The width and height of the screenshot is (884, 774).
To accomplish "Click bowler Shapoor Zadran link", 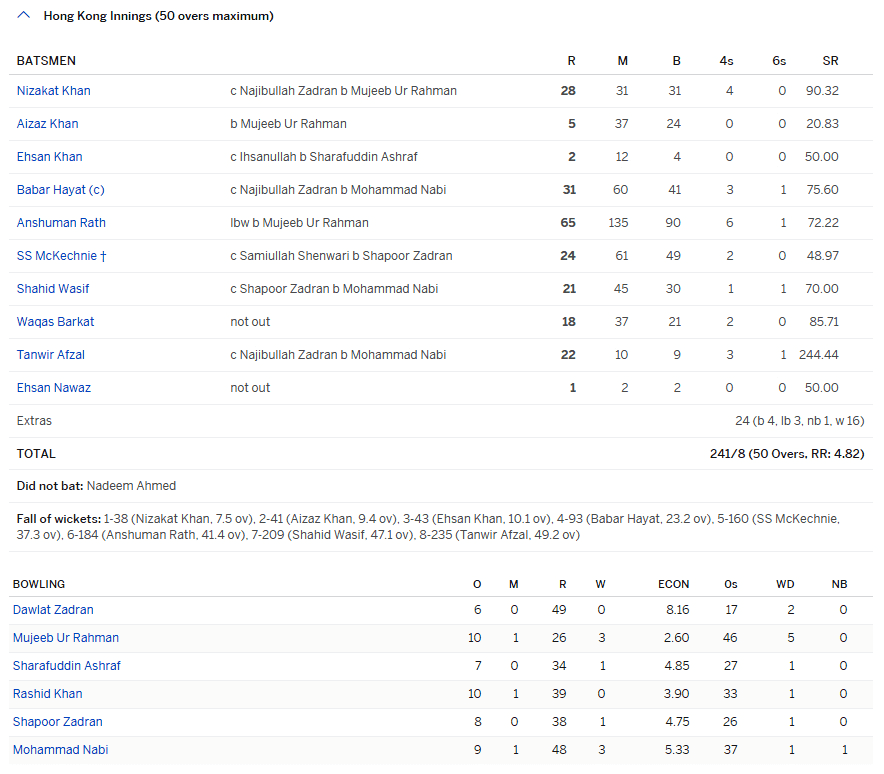I will [x=57, y=722].
